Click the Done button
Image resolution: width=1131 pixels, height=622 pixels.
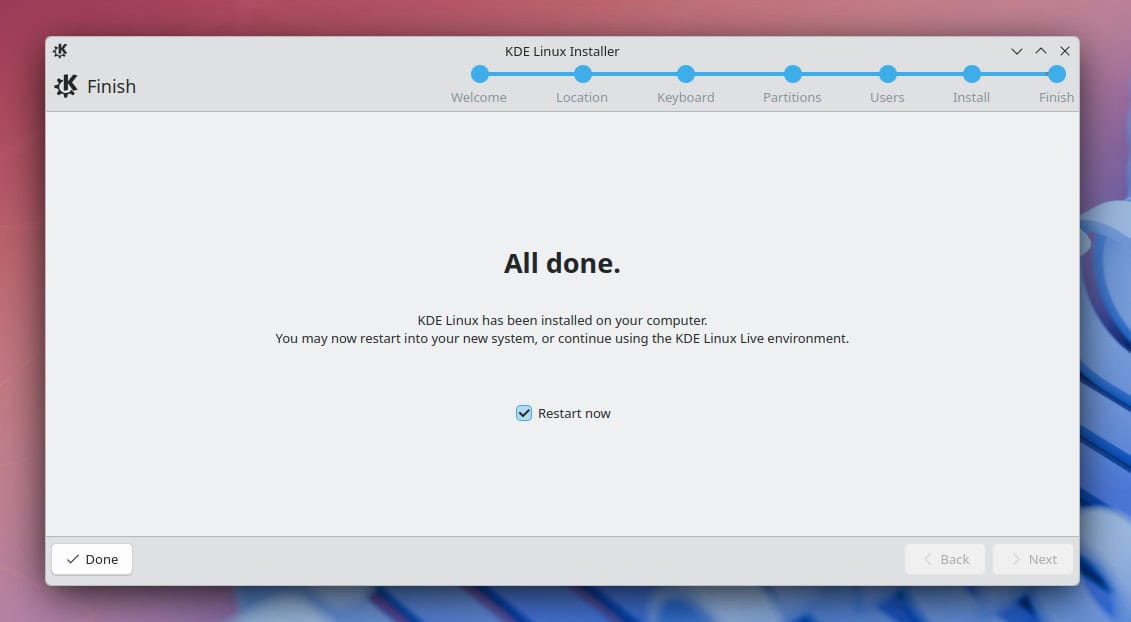92,559
